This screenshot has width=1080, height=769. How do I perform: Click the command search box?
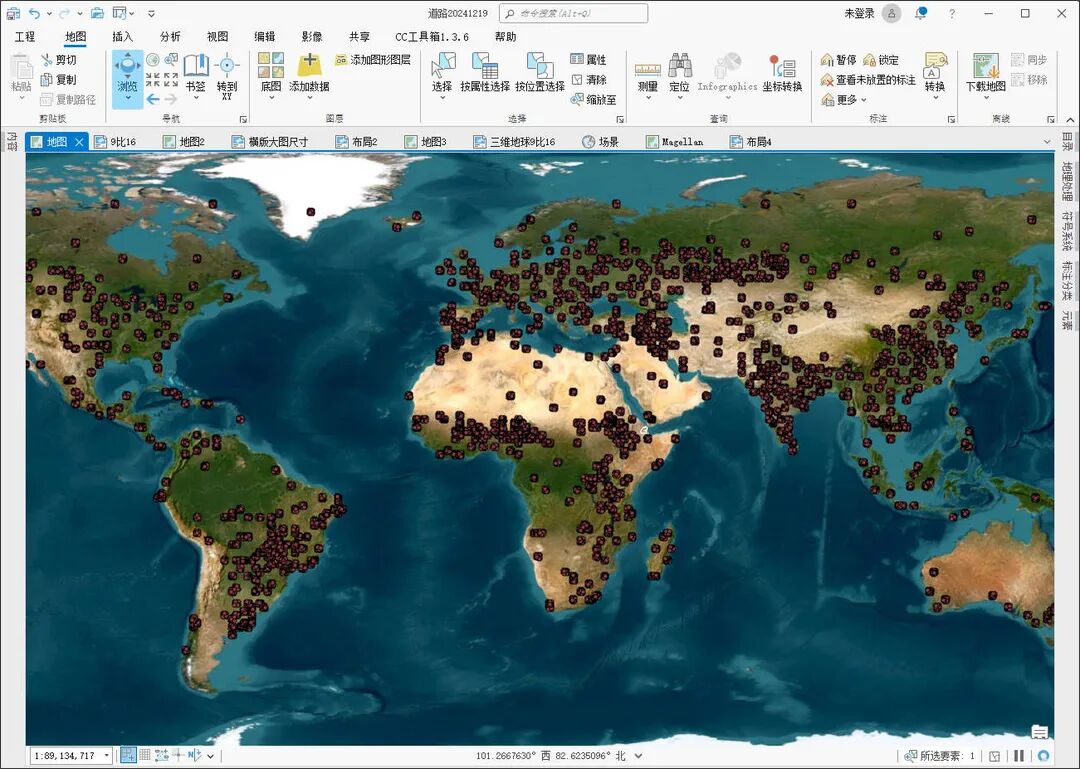coord(573,13)
